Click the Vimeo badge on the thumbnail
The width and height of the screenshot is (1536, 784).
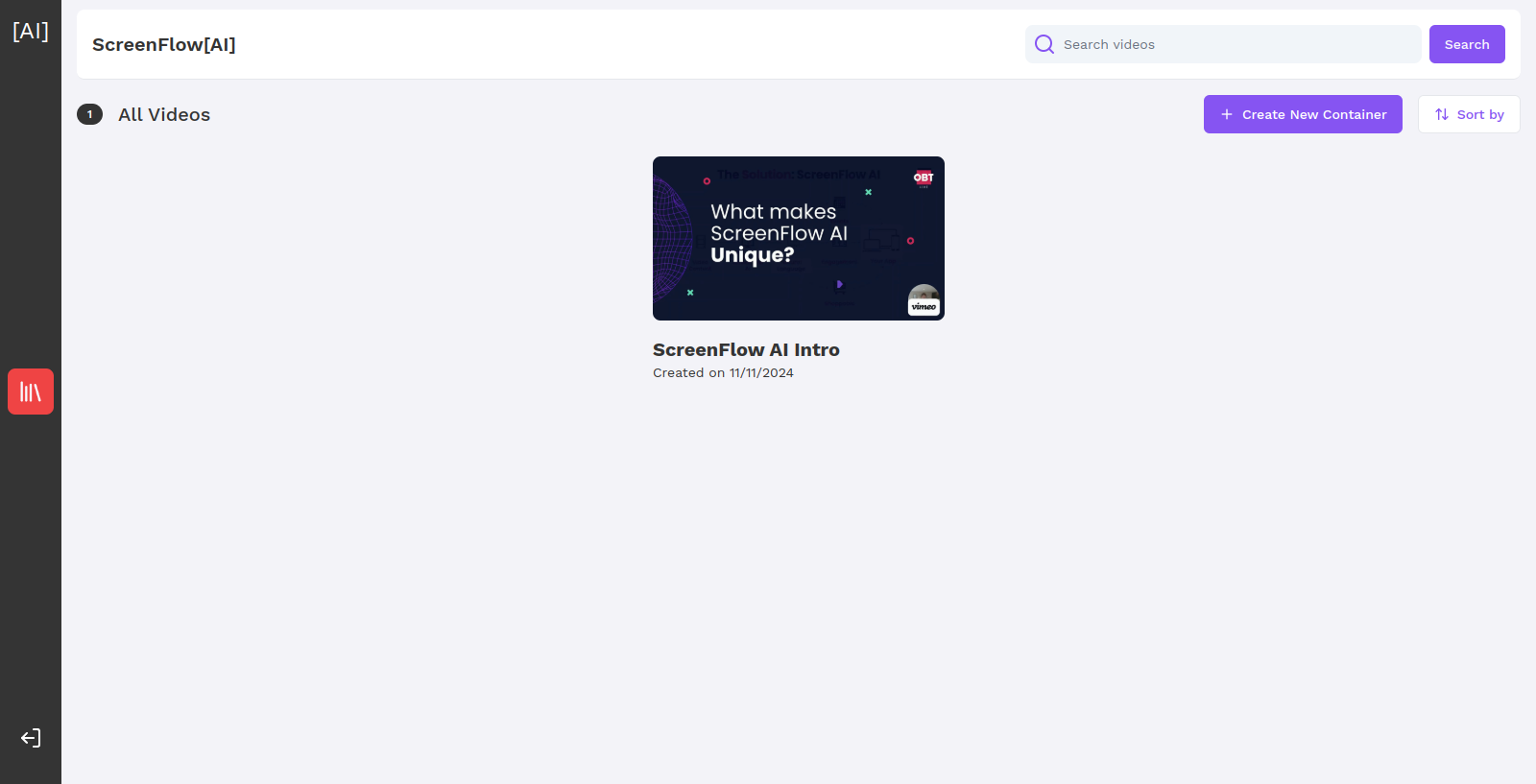(924, 306)
